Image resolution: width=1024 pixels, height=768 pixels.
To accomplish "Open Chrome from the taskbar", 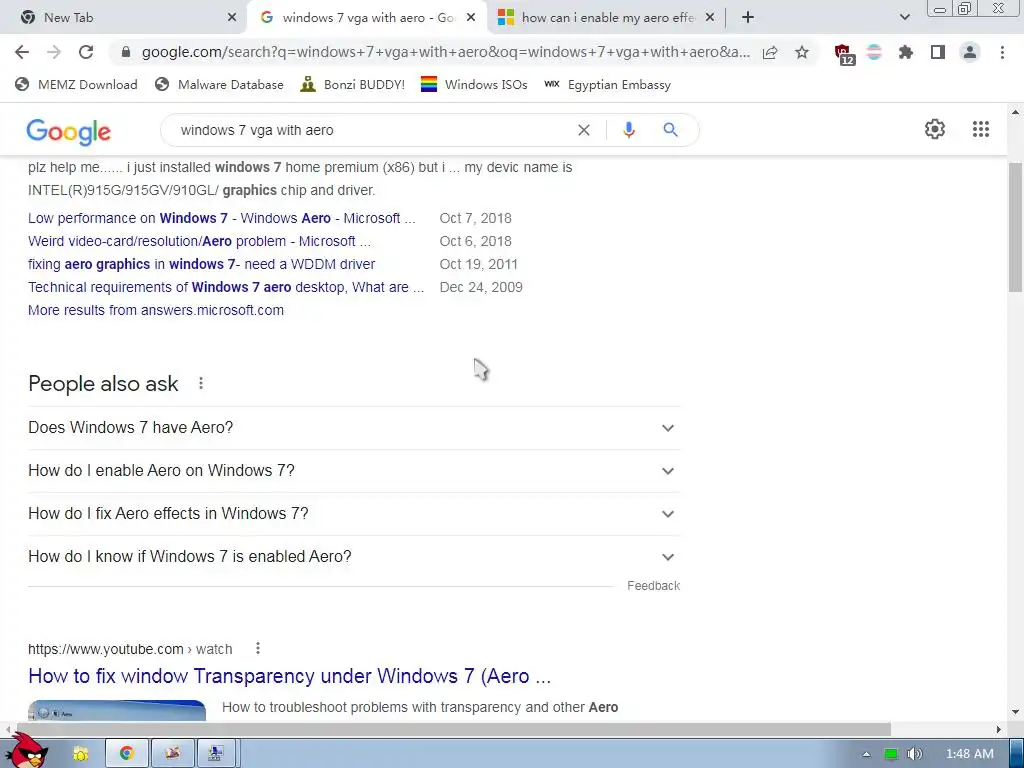I will [x=126, y=753].
